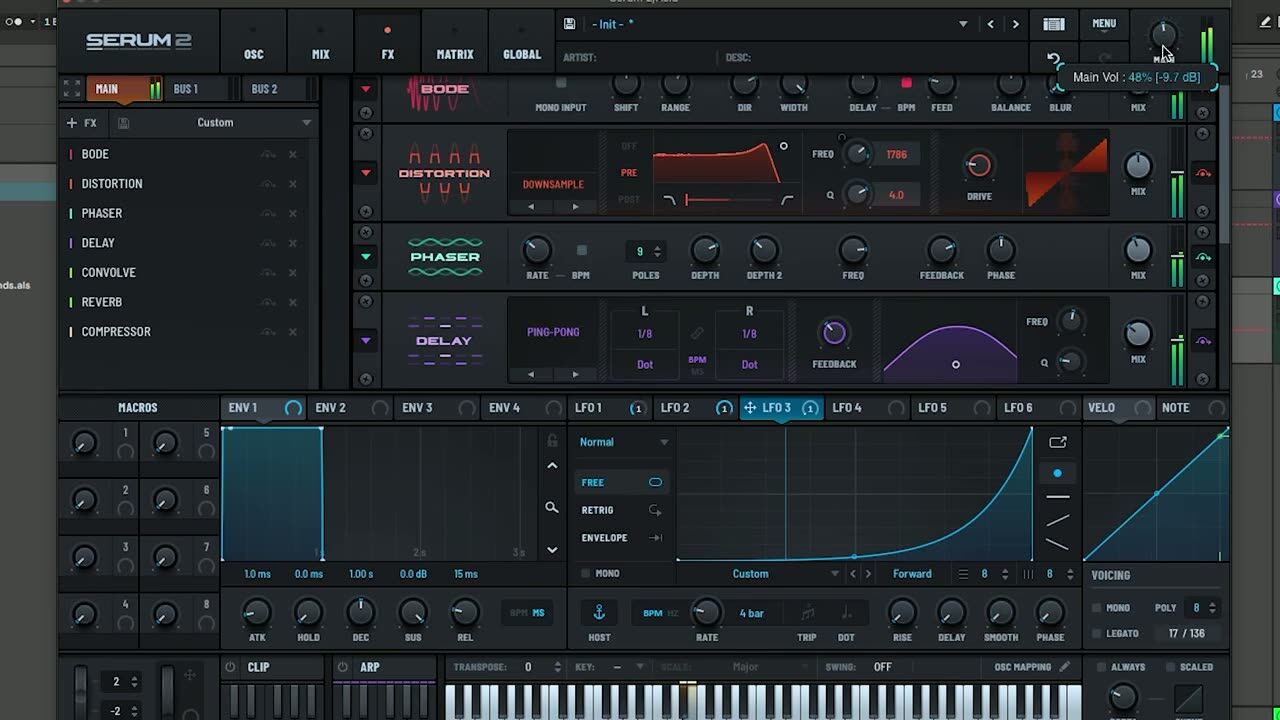Open the preset browser icon

[1054, 24]
